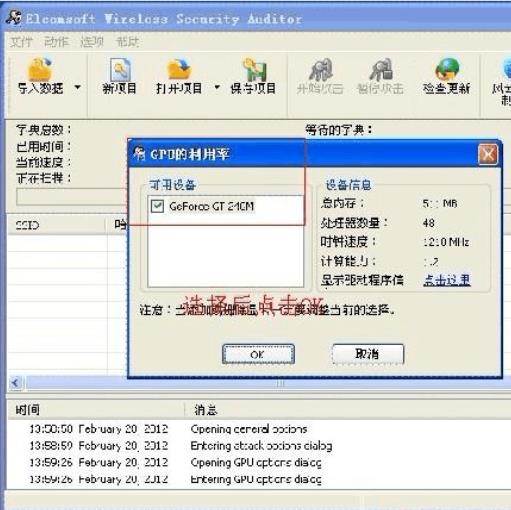Click OK in the GPU dialog
Viewport: 511px width, 510px height.
[x=258, y=354]
